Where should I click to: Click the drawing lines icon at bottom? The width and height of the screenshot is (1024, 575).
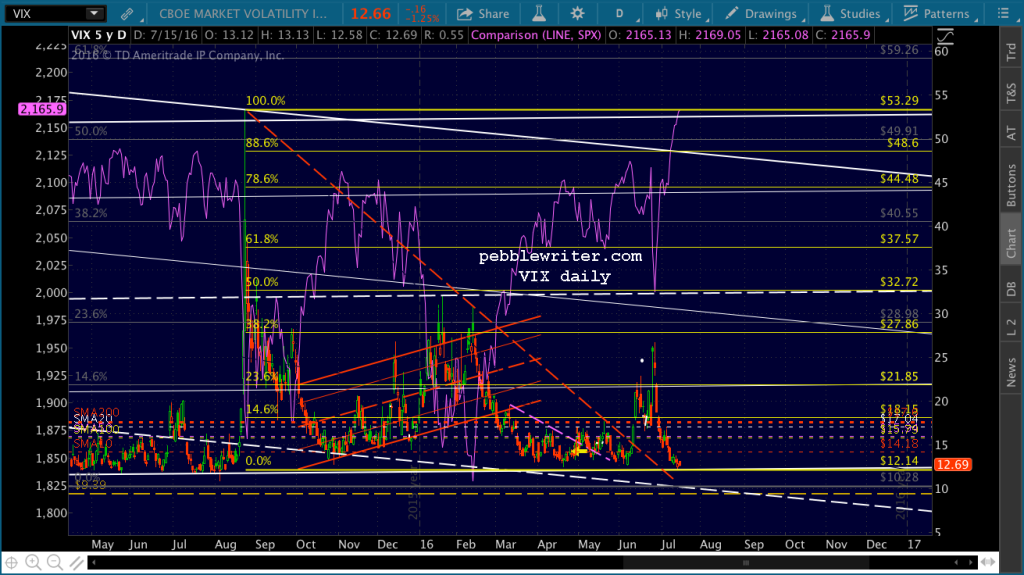click(x=76, y=562)
